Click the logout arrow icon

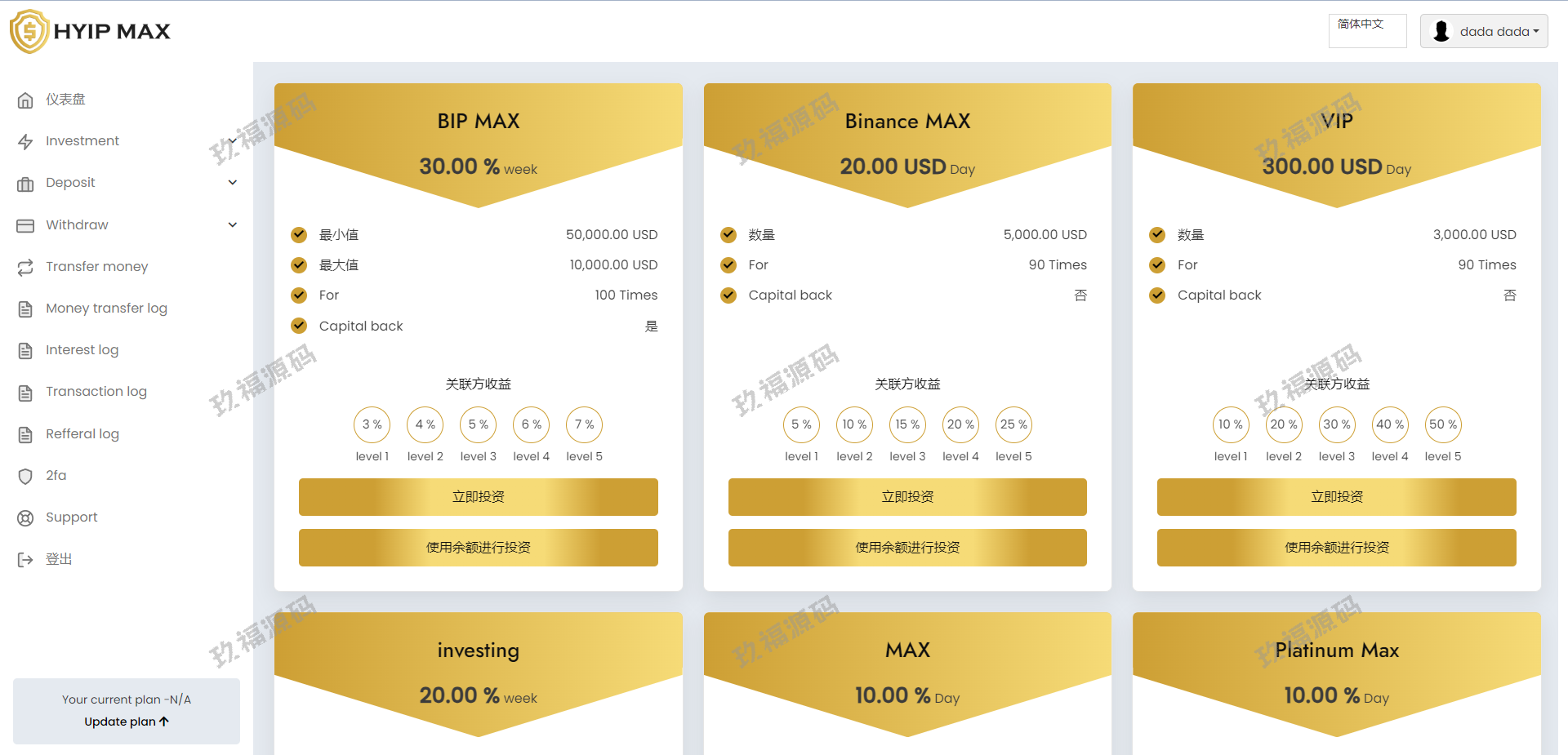coord(25,559)
